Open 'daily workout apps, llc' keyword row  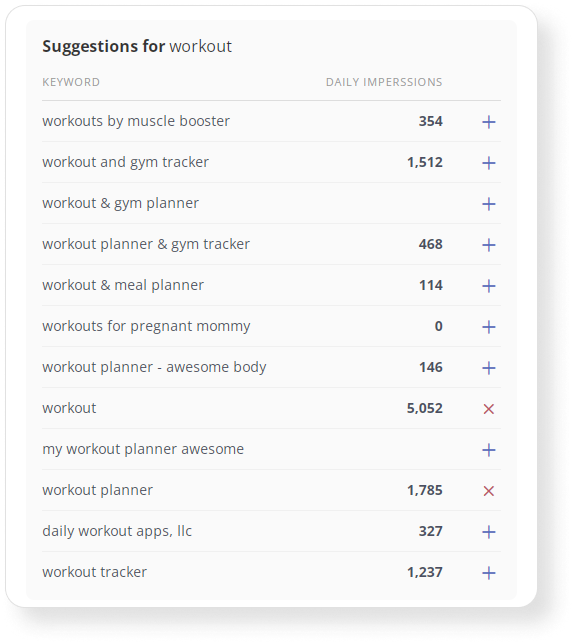[x=271, y=531]
